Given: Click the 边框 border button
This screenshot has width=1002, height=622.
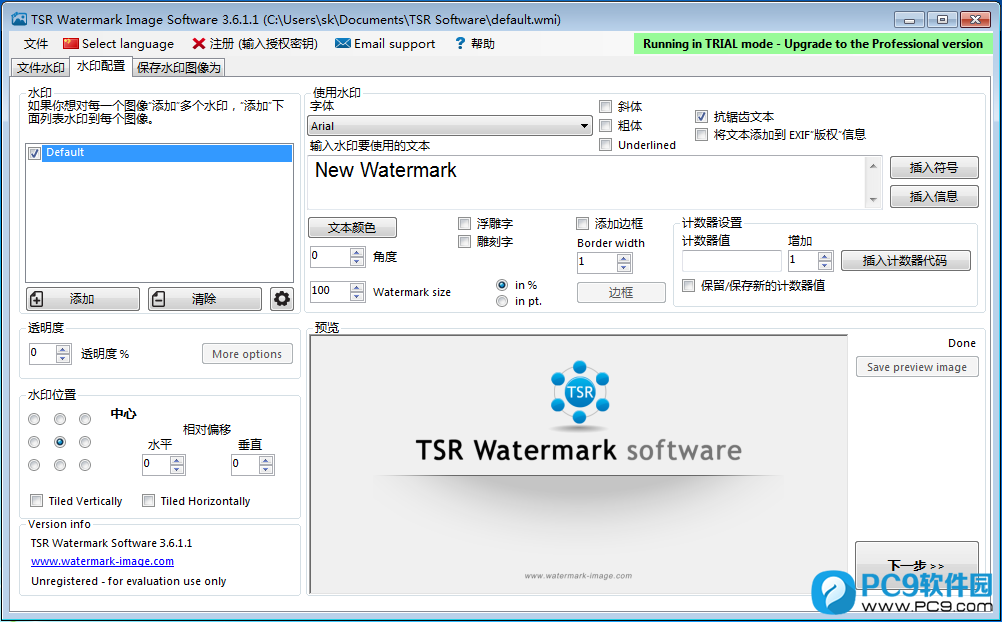Looking at the screenshot, I should (x=621, y=293).
